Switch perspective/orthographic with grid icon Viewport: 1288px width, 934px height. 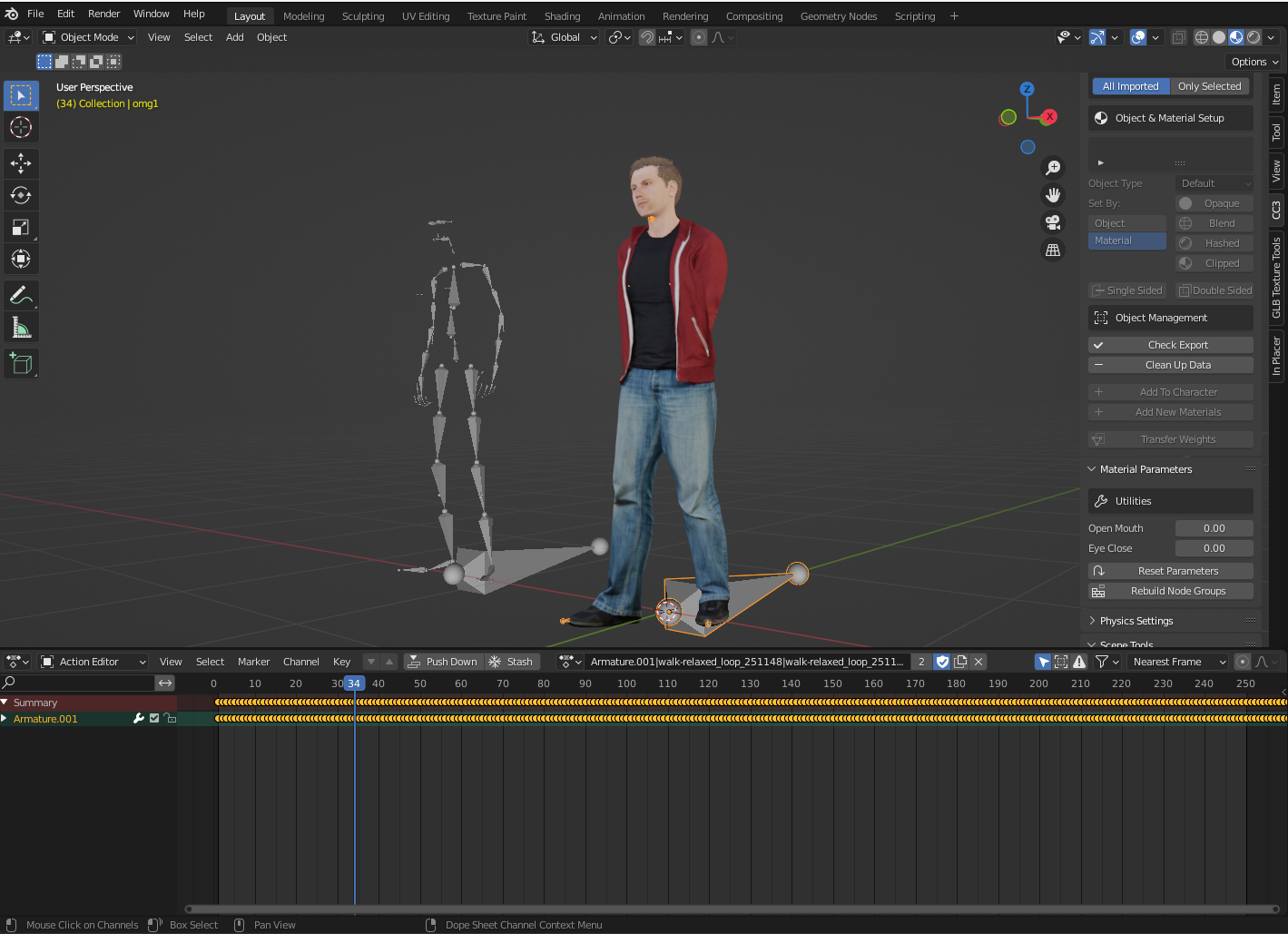click(1053, 250)
